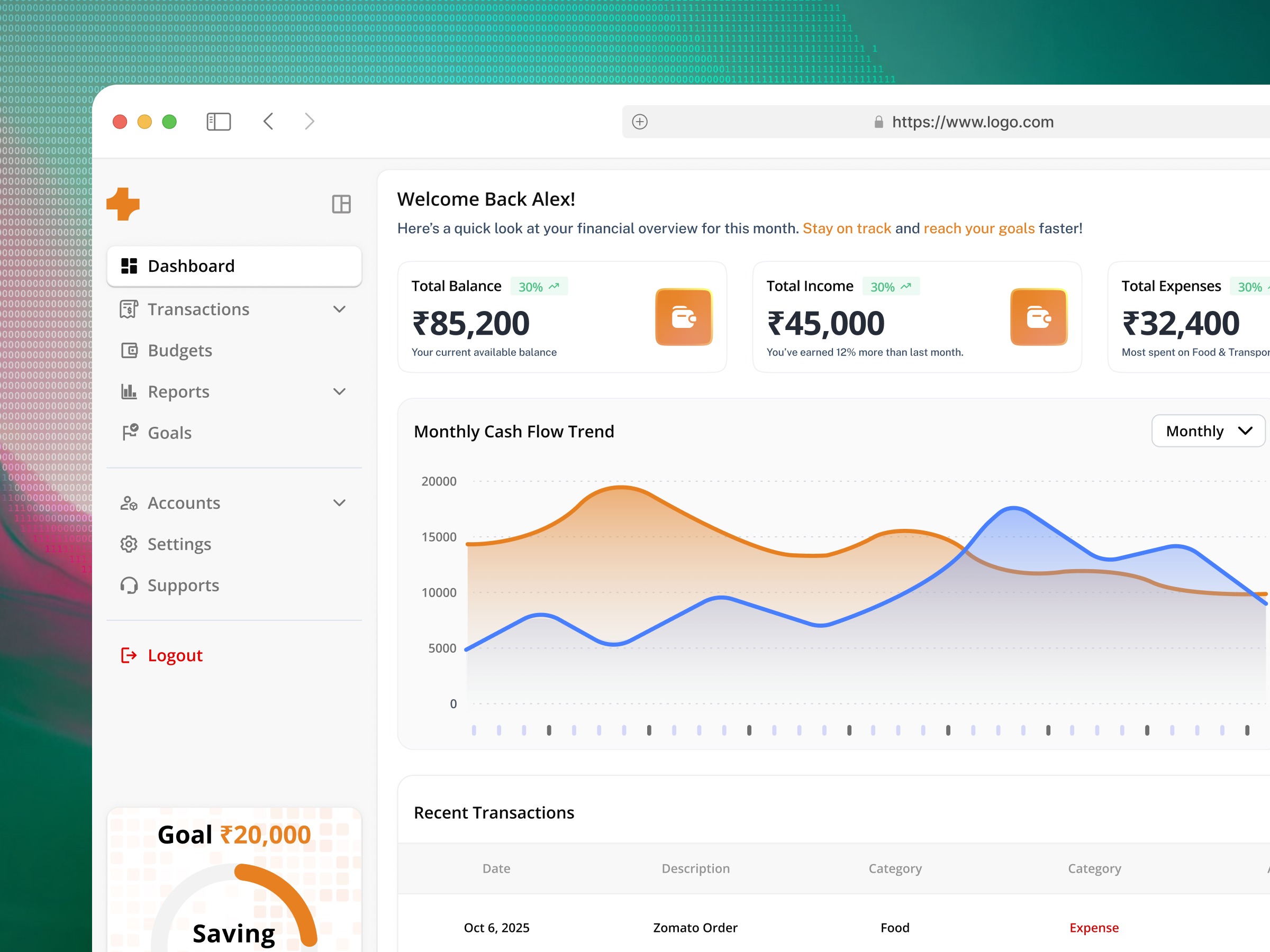
Task: Click the plus icon in the address bar
Action: click(x=640, y=122)
